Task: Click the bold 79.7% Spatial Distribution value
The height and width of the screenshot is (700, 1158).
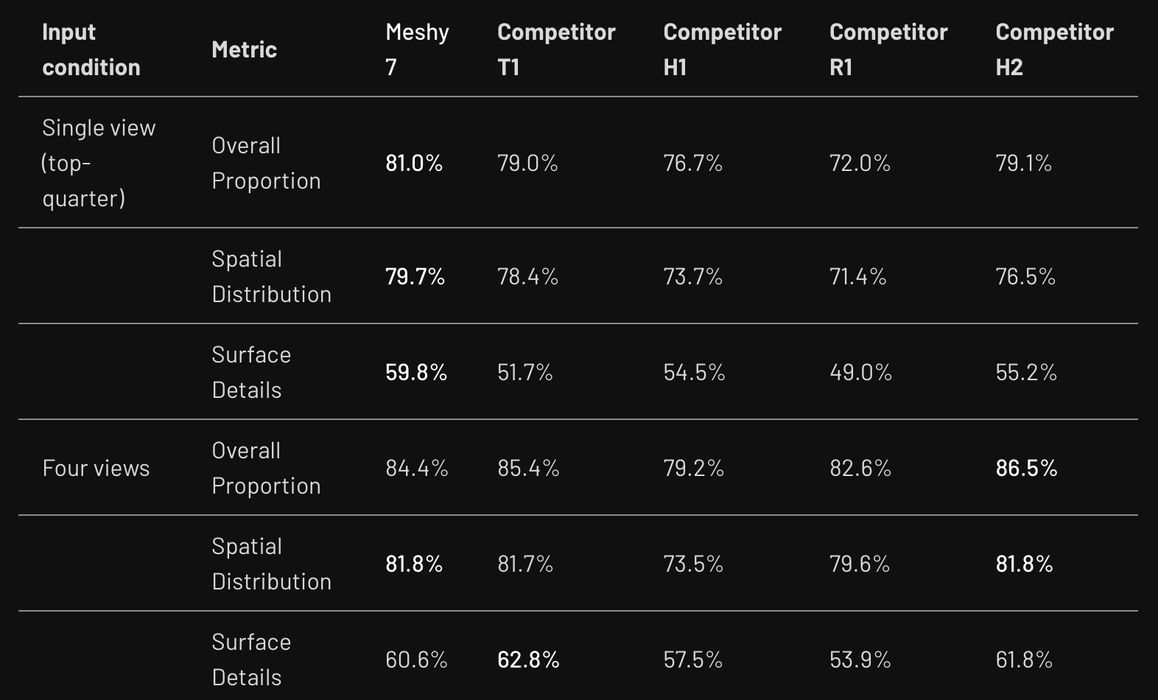Action: point(415,277)
